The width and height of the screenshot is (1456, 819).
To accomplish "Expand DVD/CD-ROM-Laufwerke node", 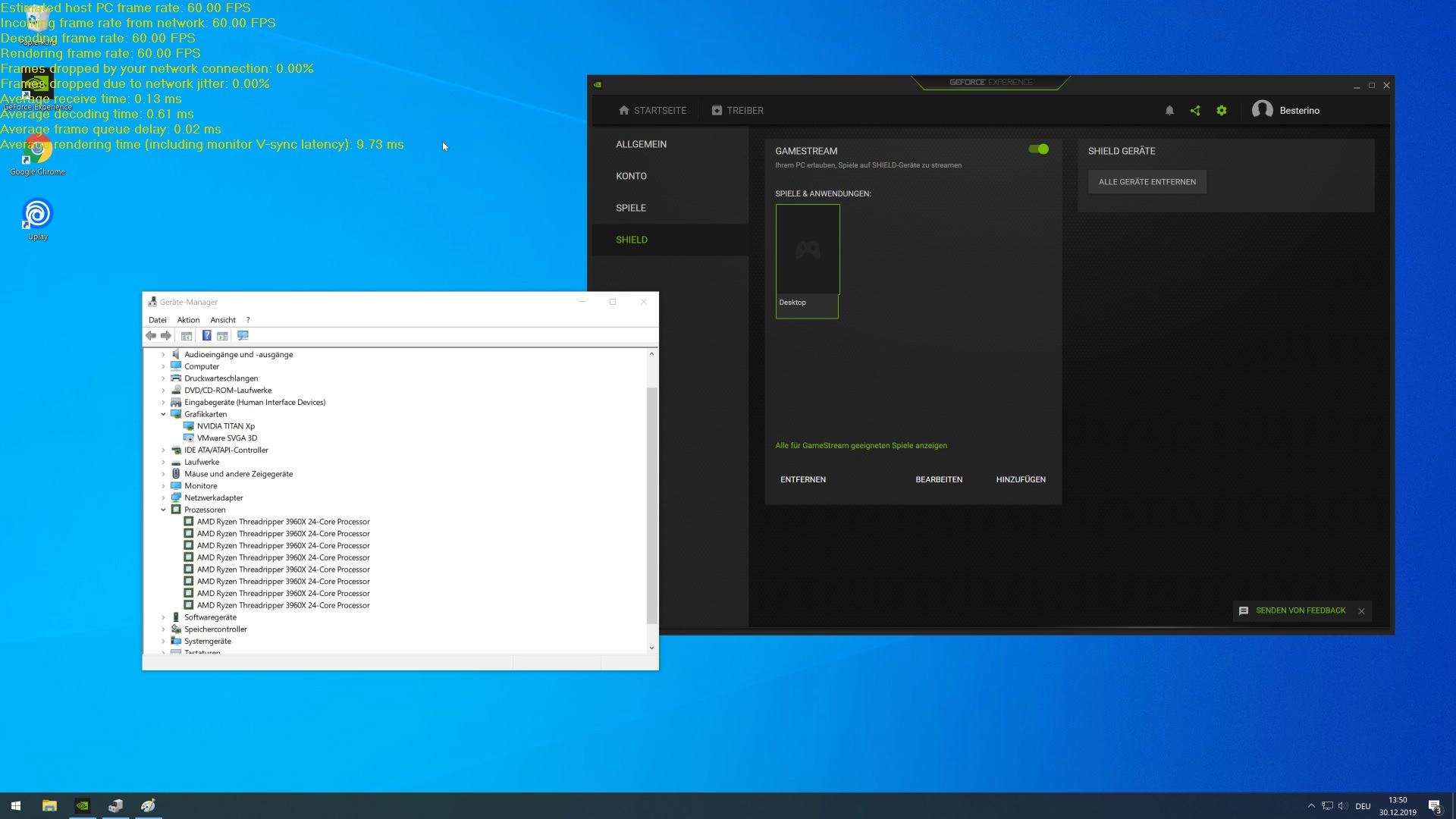I will 163,391.
